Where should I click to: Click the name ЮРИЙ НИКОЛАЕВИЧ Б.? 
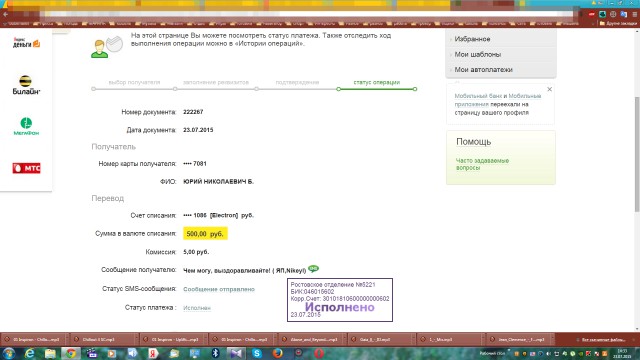pos(218,182)
